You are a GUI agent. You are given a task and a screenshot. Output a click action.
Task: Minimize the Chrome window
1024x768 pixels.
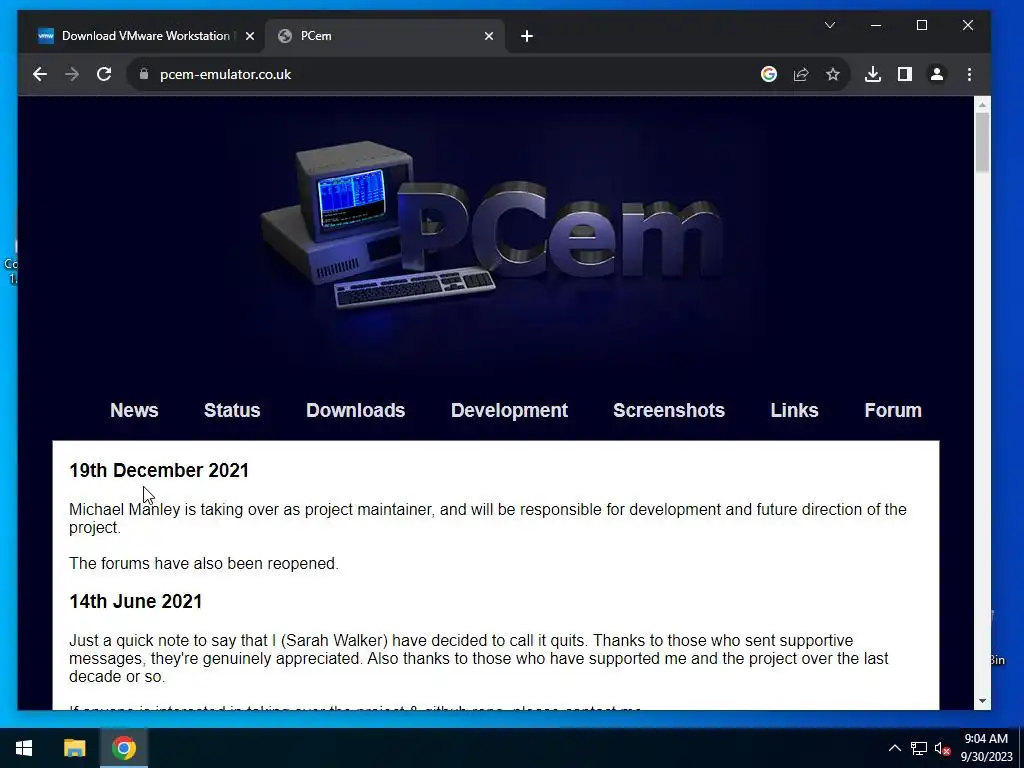point(876,25)
